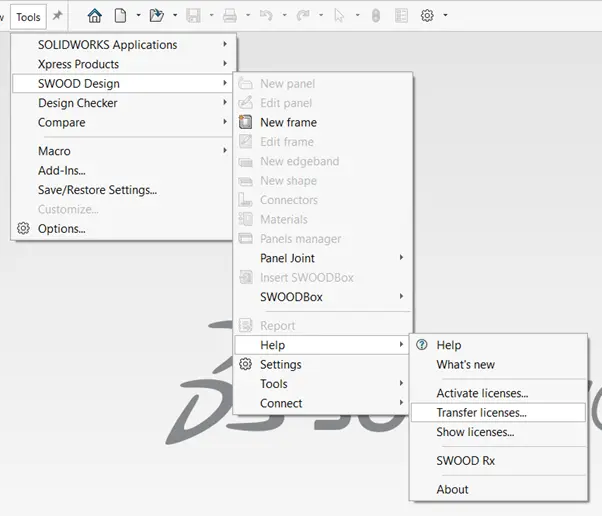602x516 pixels.
Task: Choose Add-Ins... from Tools menu
Action: click(122, 170)
